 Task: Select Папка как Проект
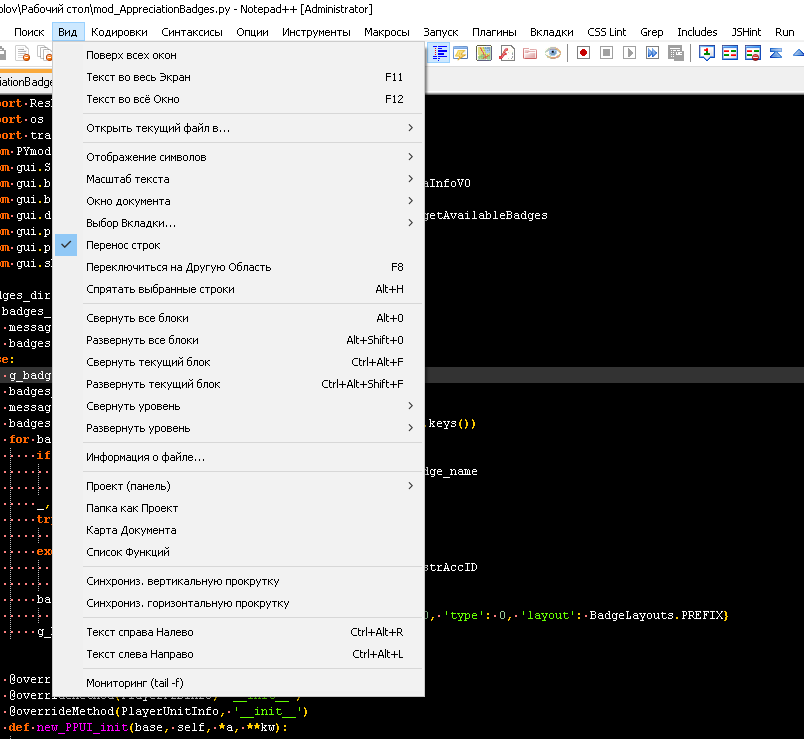[x=238, y=508]
